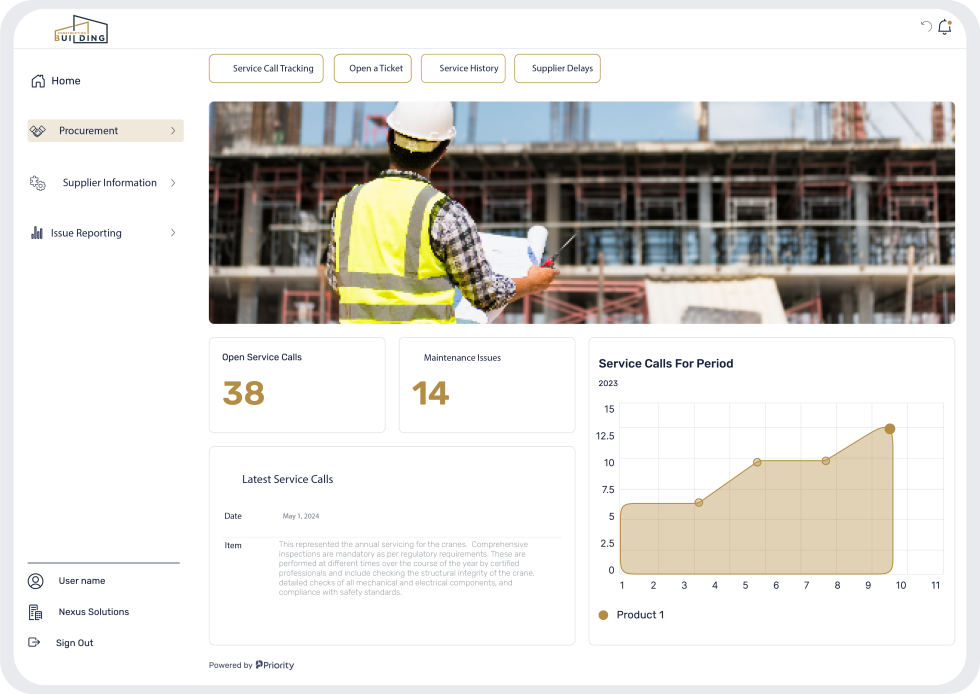Image resolution: width=980 pixels, height=694 pixels.
Task: Click the Sign Out arrow icon
Action: [x=35, y=643]
